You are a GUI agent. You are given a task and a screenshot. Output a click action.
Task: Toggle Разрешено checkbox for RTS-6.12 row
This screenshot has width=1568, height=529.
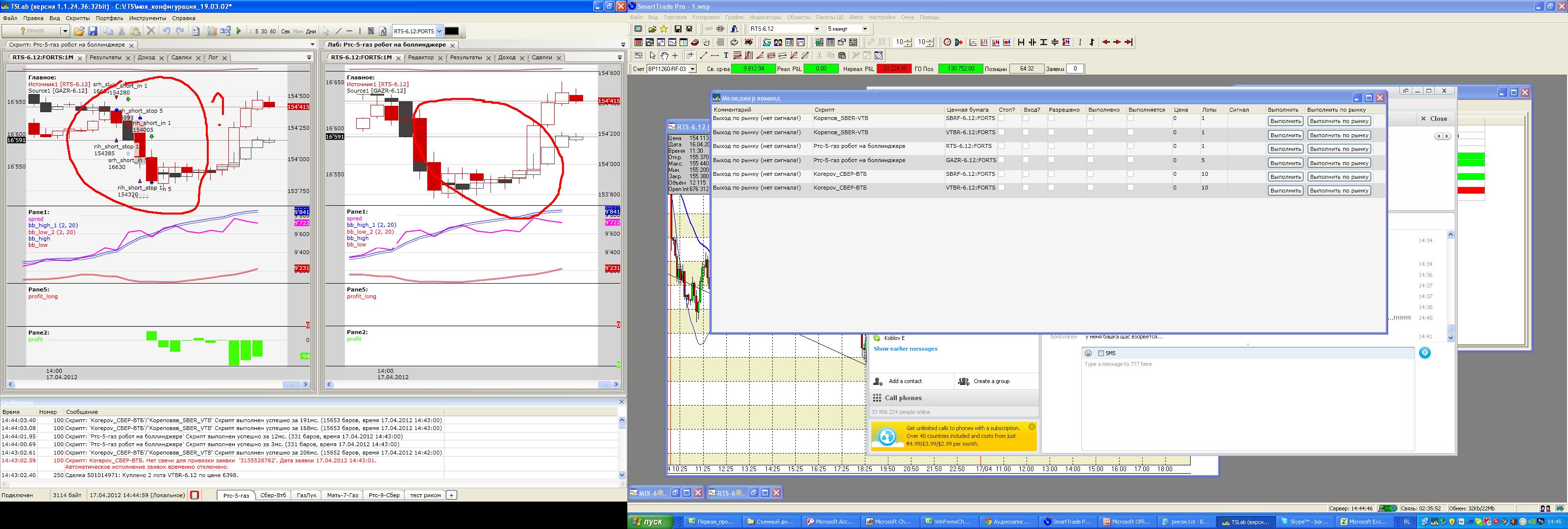coord(1051,146)
